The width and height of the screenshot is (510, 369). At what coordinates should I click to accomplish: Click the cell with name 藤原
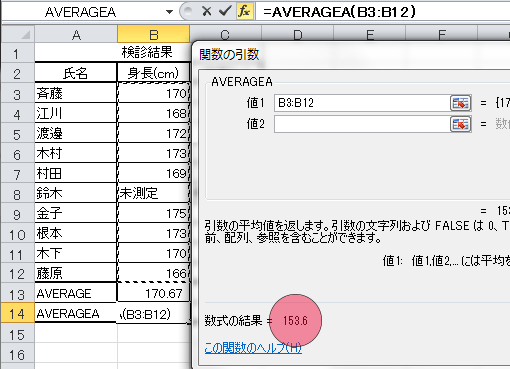coord(76,273)
